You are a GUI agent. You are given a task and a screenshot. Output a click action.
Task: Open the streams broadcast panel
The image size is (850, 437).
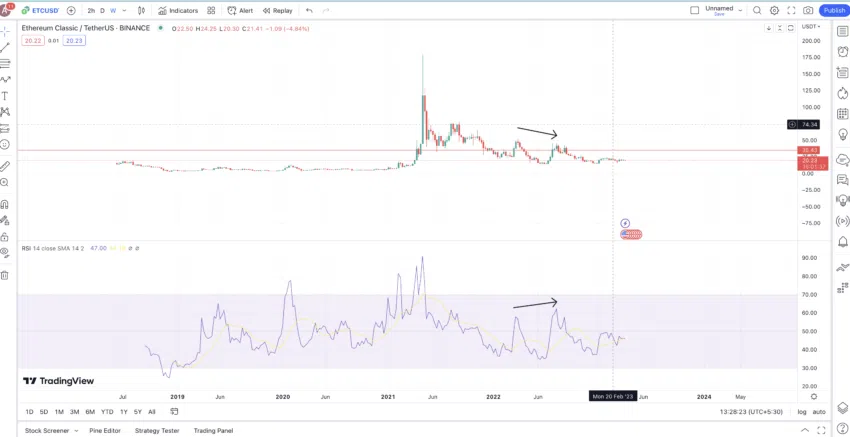pyautogui.click(x=842, y=221)
